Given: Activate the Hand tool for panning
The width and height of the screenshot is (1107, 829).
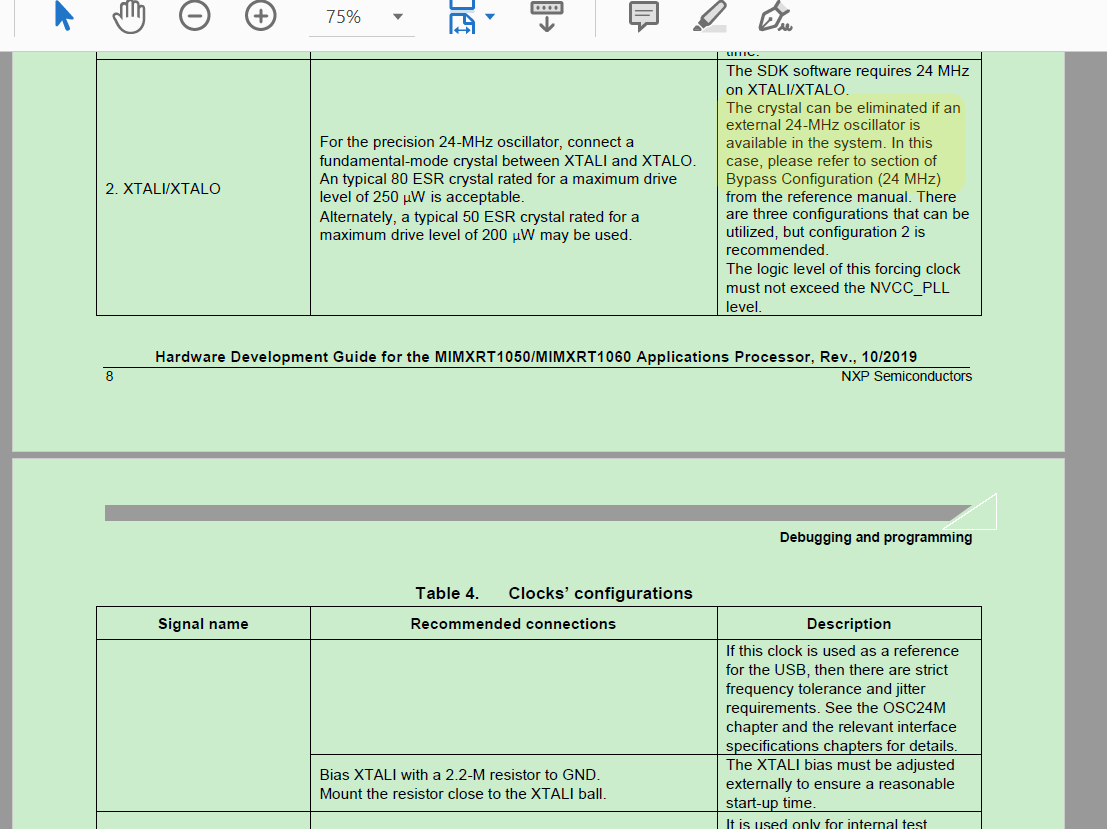Looking at the screenshot, I should (x=129, y=17).
